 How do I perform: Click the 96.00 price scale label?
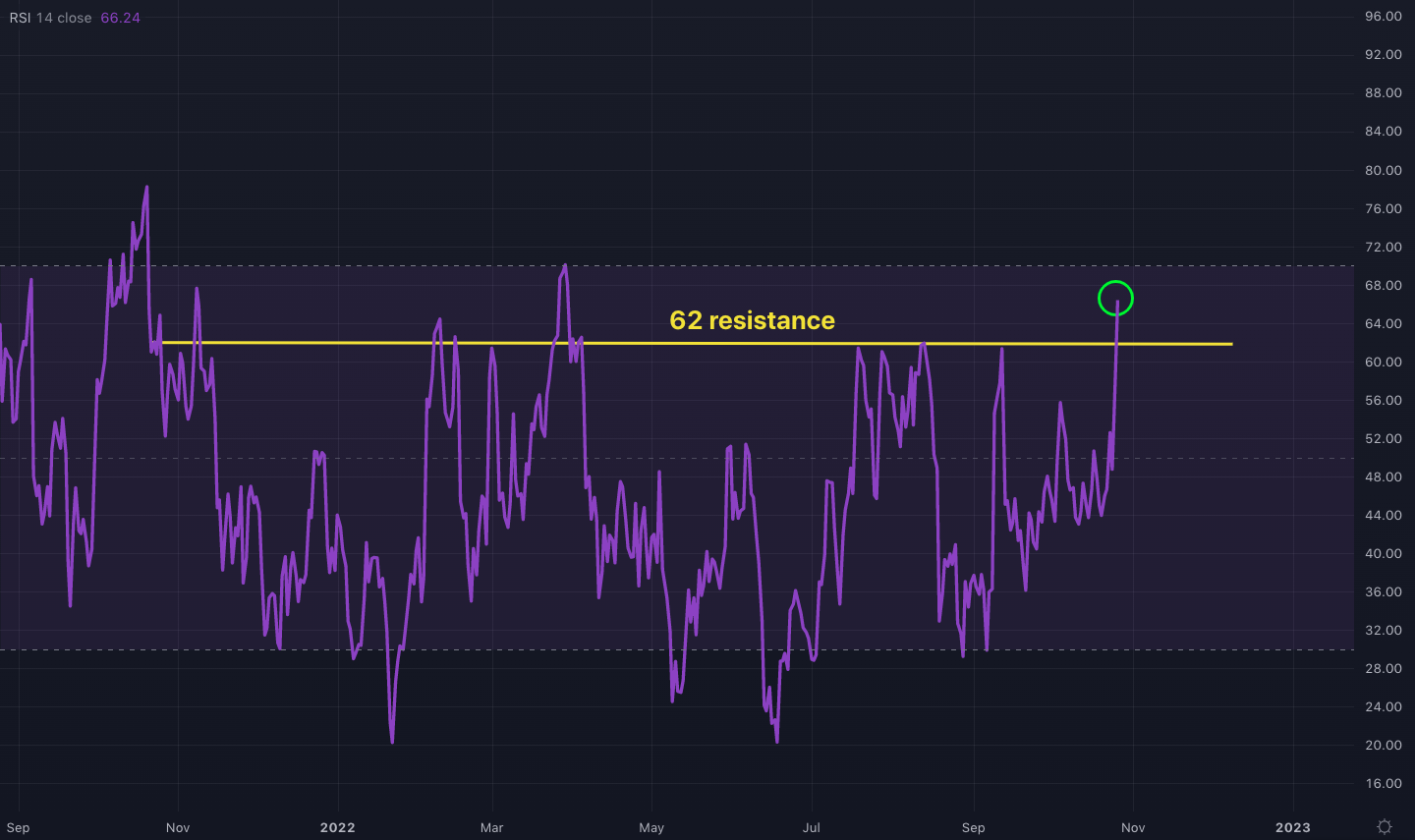(x=1383, y=17)
